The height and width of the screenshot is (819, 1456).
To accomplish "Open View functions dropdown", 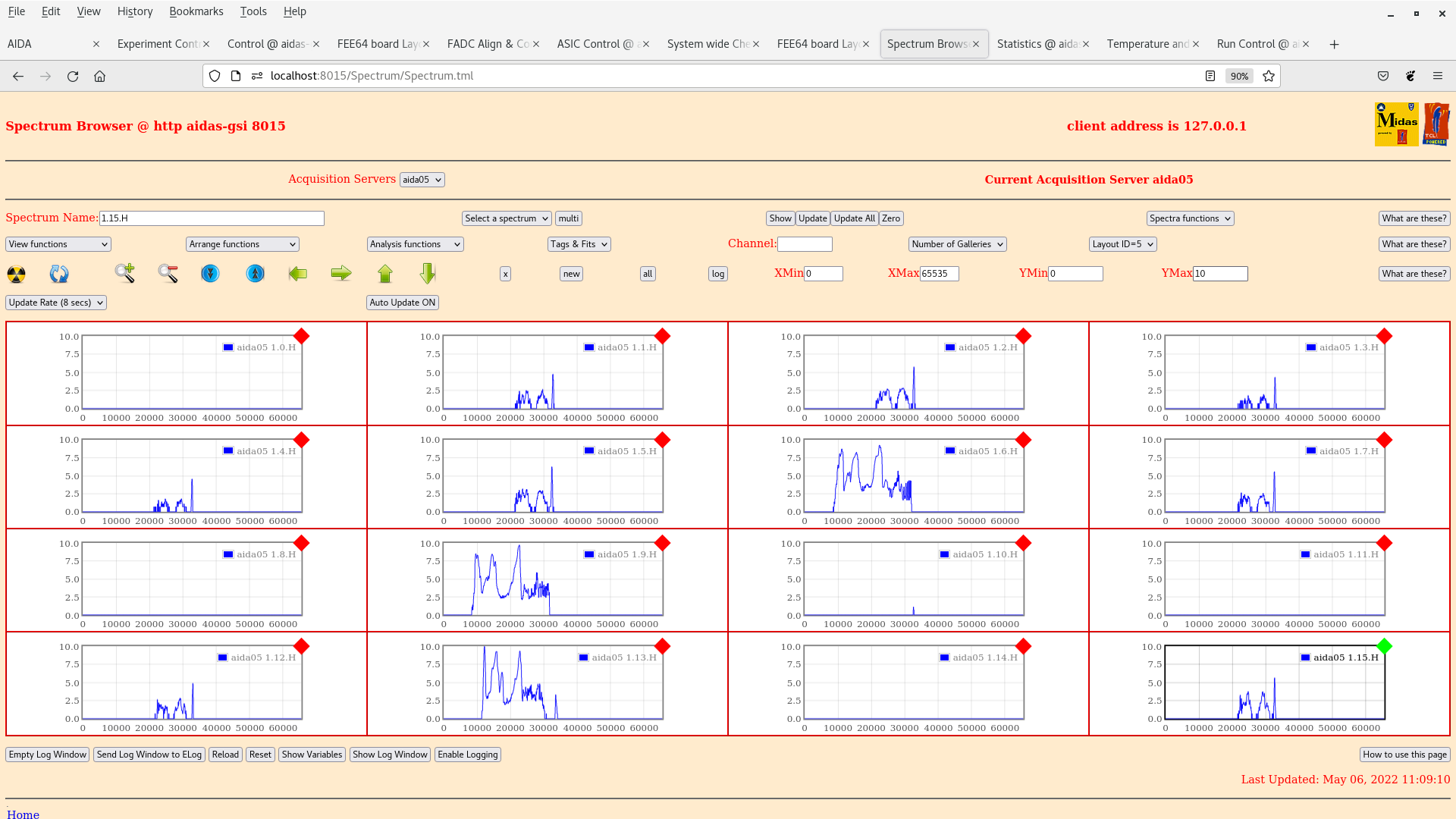I will click(58, 244).
